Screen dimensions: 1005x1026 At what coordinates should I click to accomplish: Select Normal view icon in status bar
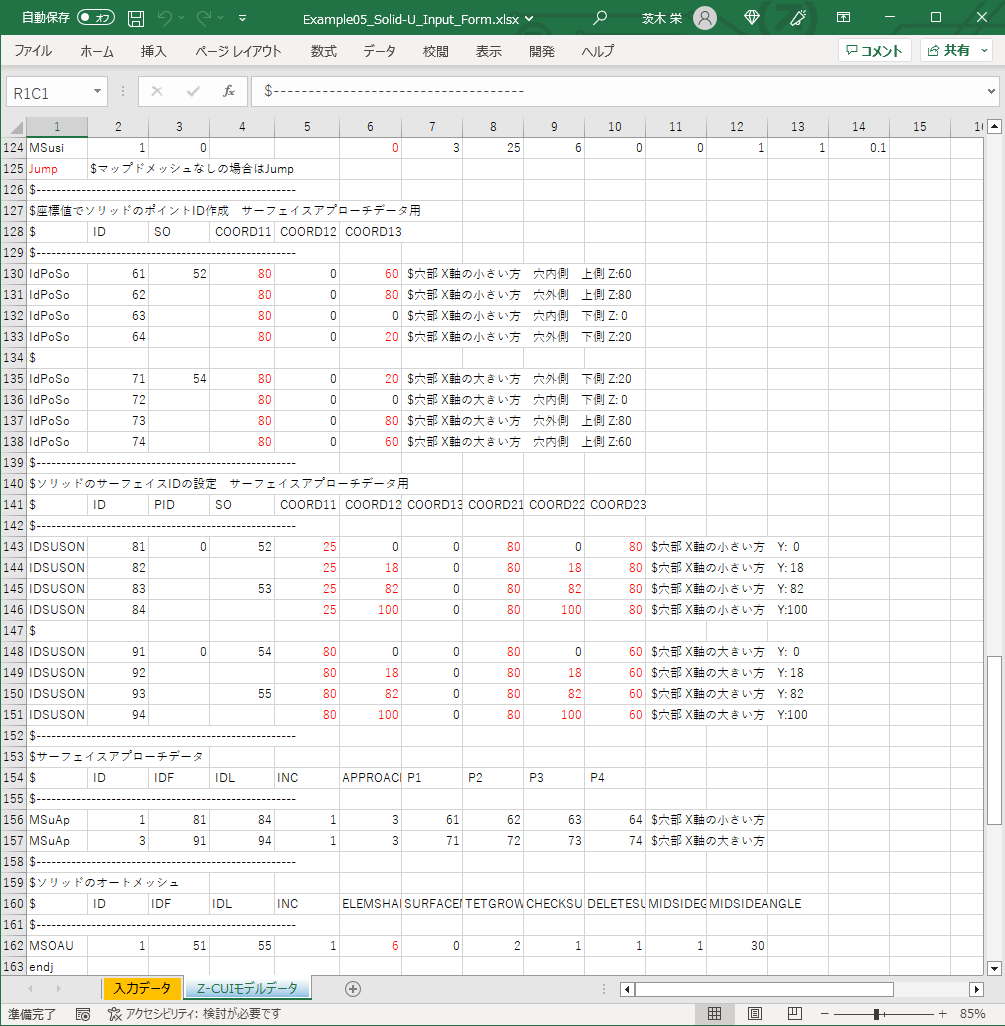pyautogui.click(x=715, y=1013)
